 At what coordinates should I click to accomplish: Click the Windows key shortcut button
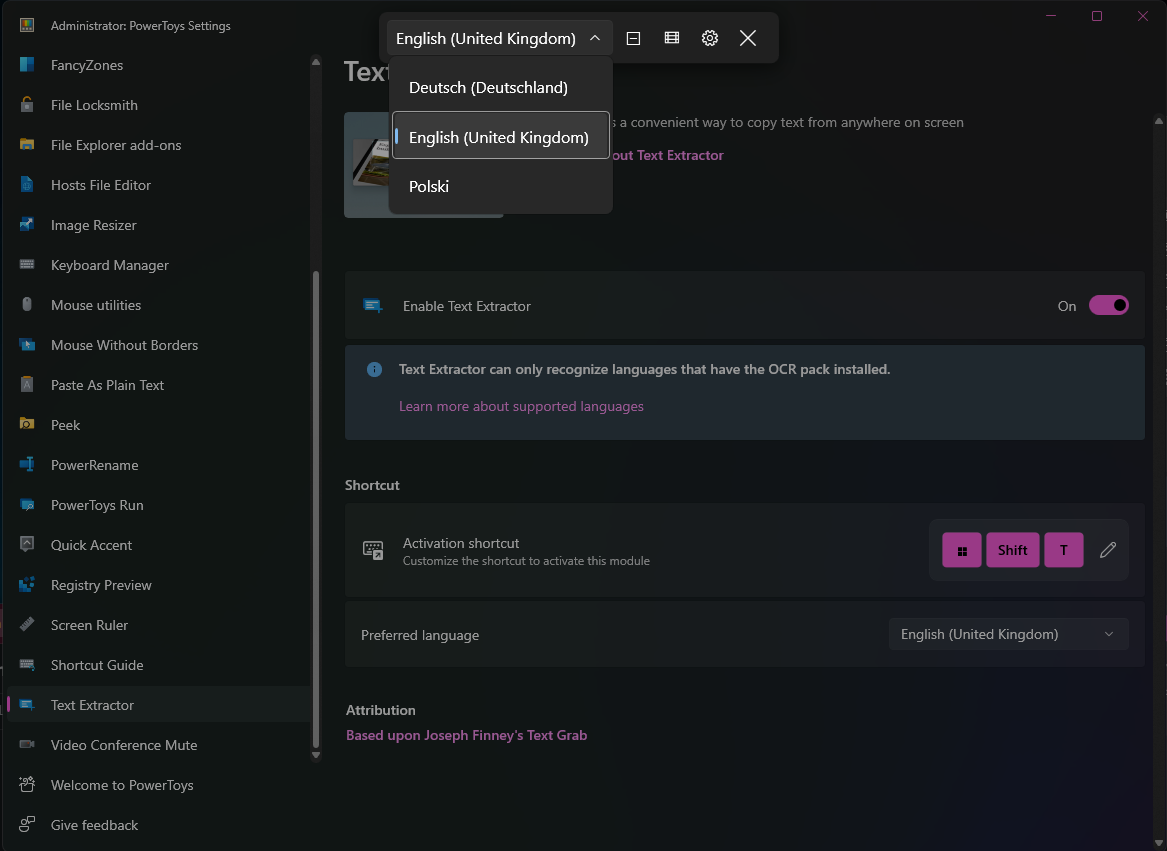coord(962,550)
